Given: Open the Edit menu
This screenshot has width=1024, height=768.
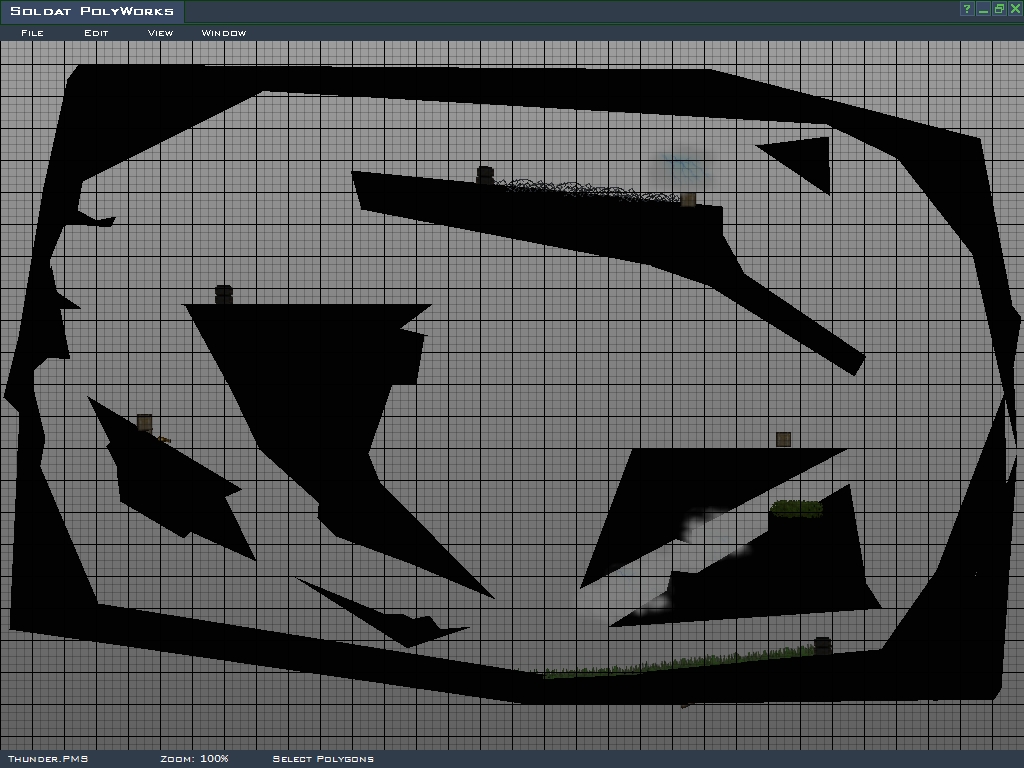Looking at the screenshot, I should click(96, 33).
